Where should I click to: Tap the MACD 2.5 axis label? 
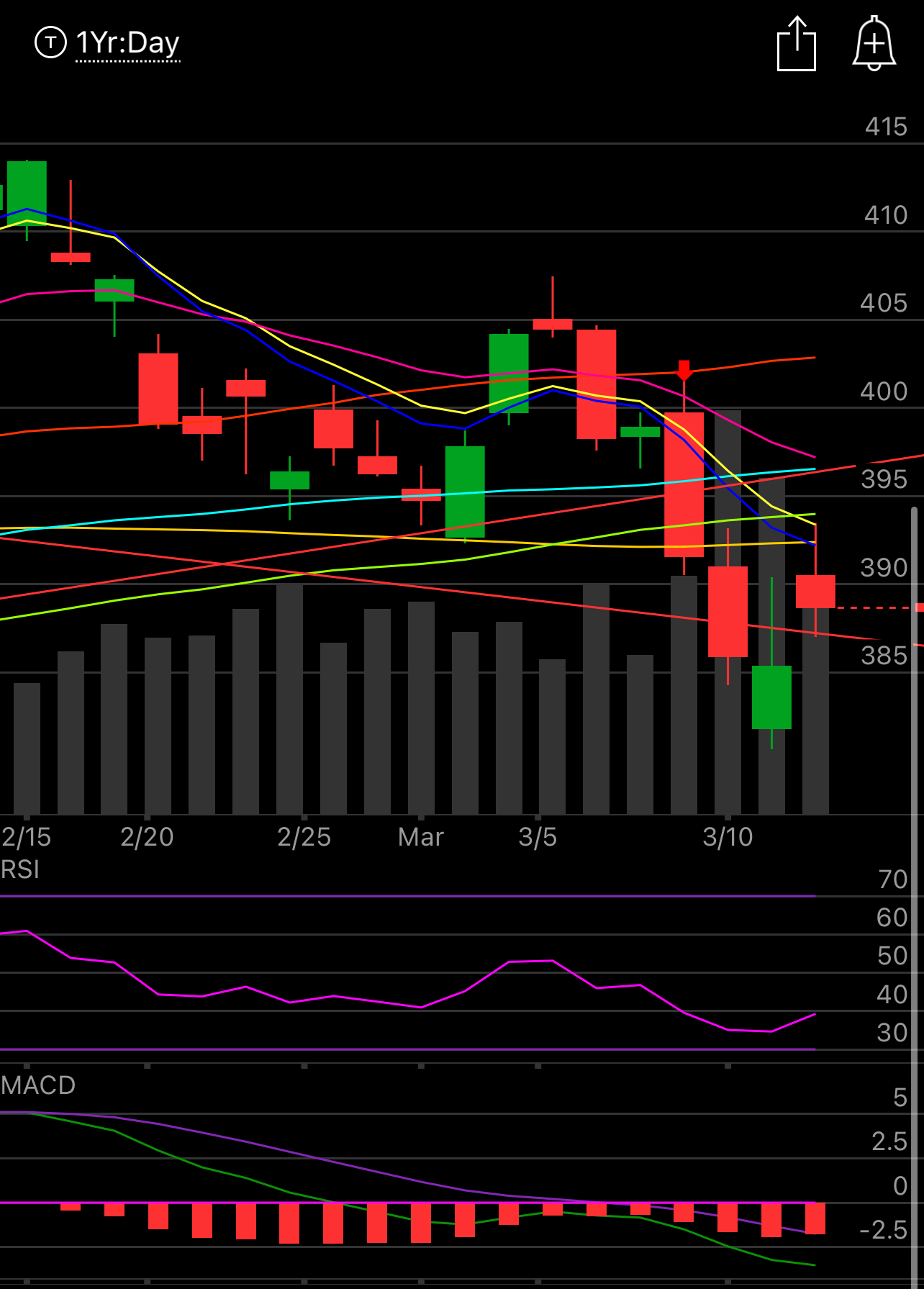coord(889,1141)
